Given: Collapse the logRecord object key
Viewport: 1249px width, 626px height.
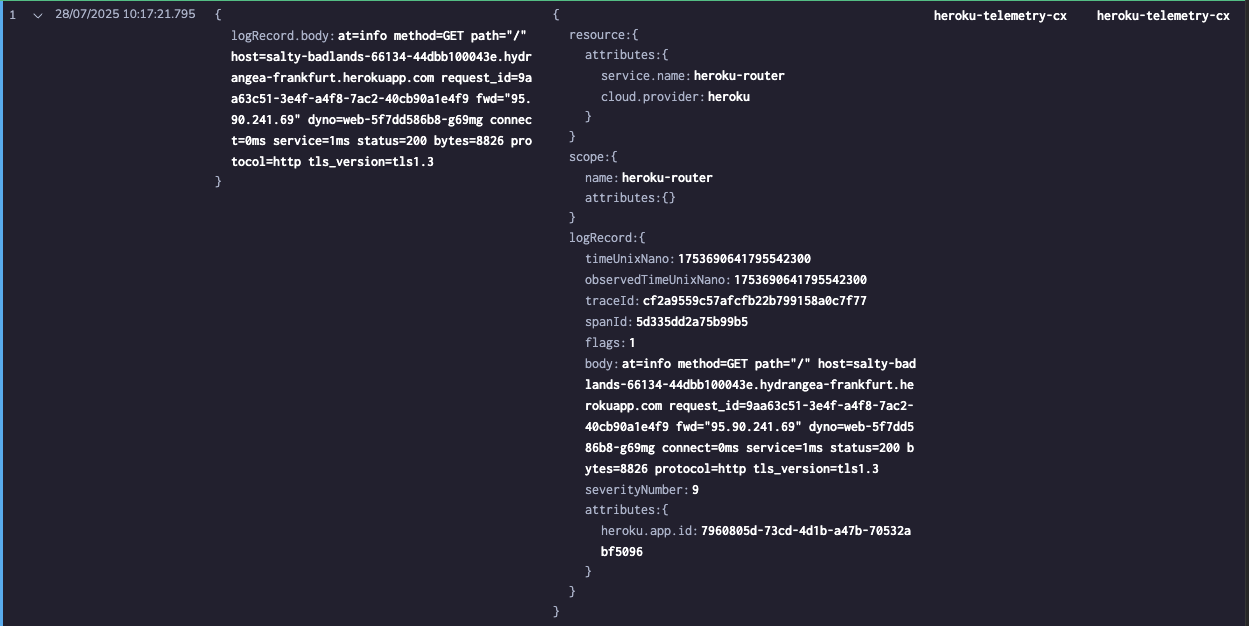Looking at the screenshot, I should tap(604, 238).
